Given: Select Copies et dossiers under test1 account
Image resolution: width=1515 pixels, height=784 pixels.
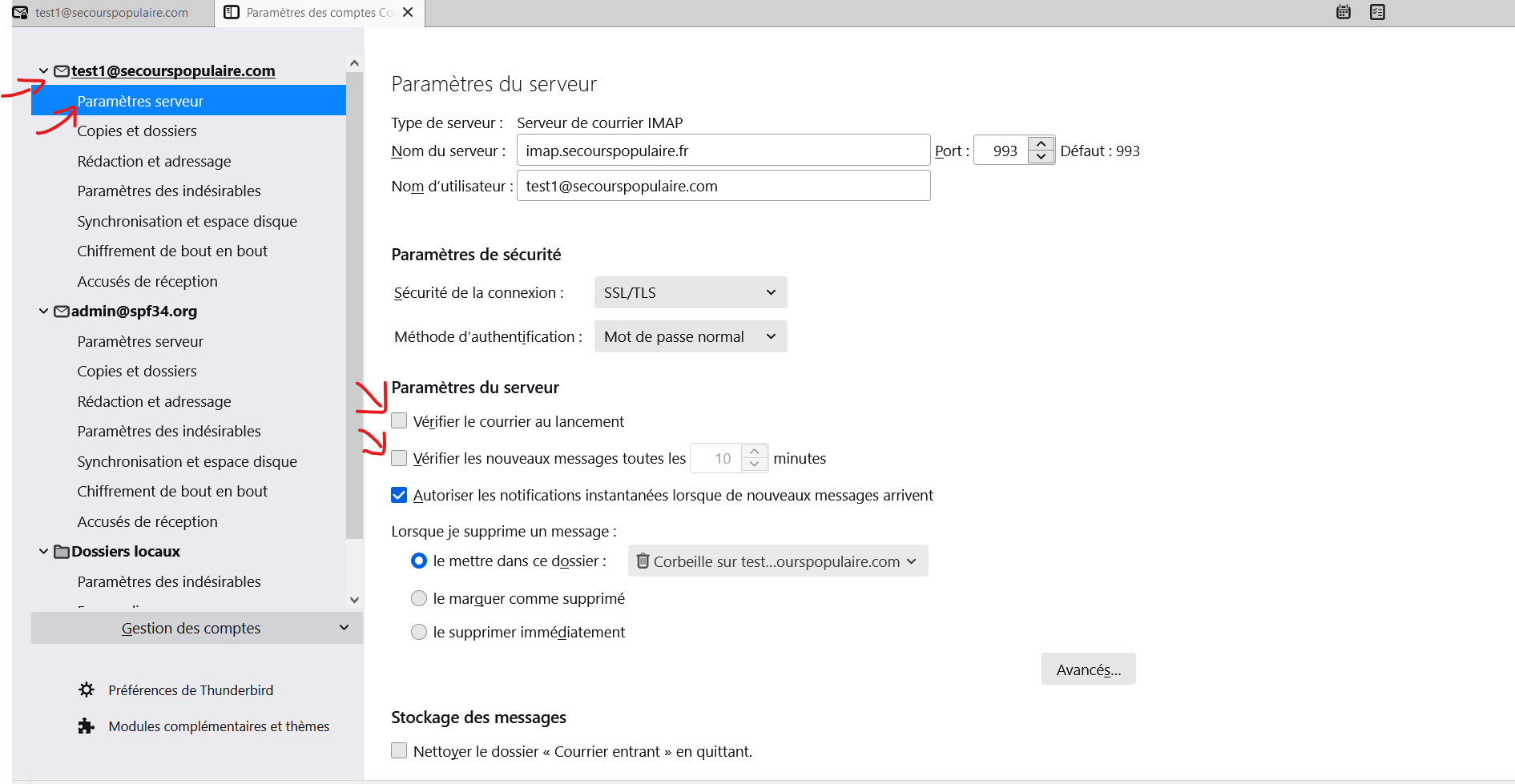Looking at the screenshot, I should point(137,131).
